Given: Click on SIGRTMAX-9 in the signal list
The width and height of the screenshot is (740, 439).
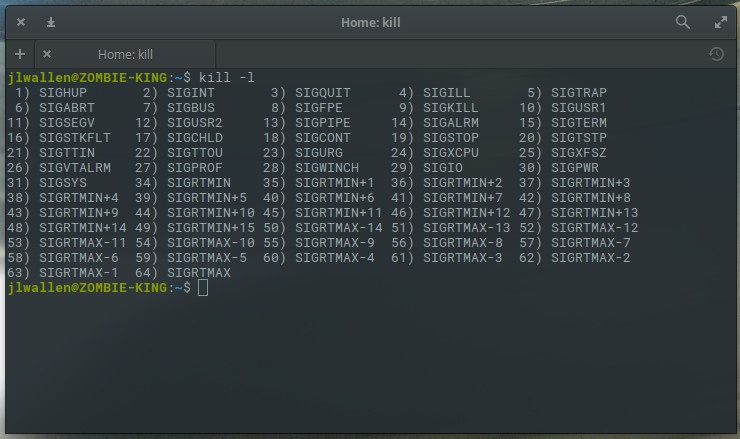Looking at the screenshot, I should pyautogui.click(x=335, y=243).
